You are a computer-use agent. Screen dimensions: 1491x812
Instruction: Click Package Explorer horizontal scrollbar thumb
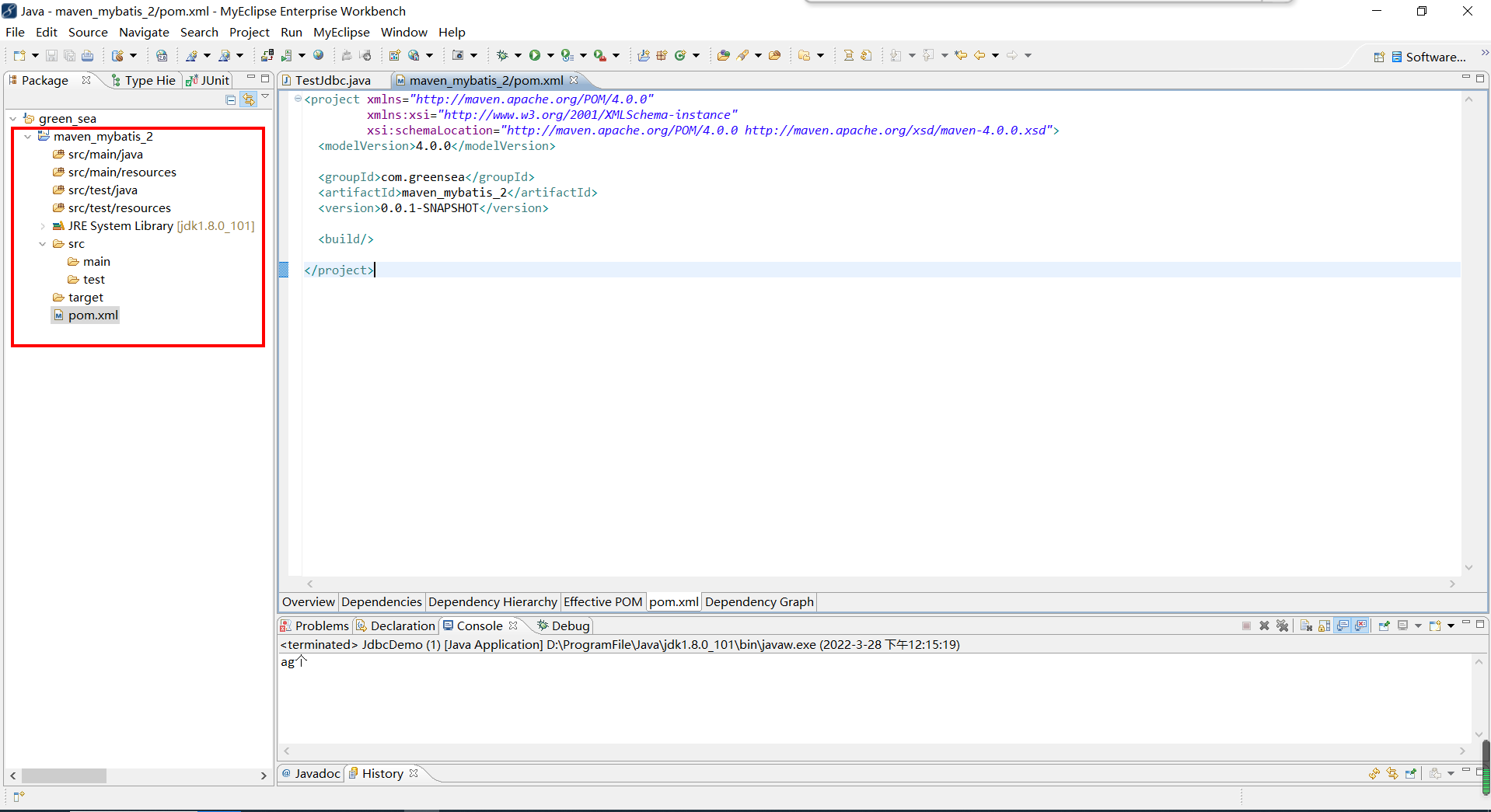[64, 775]
